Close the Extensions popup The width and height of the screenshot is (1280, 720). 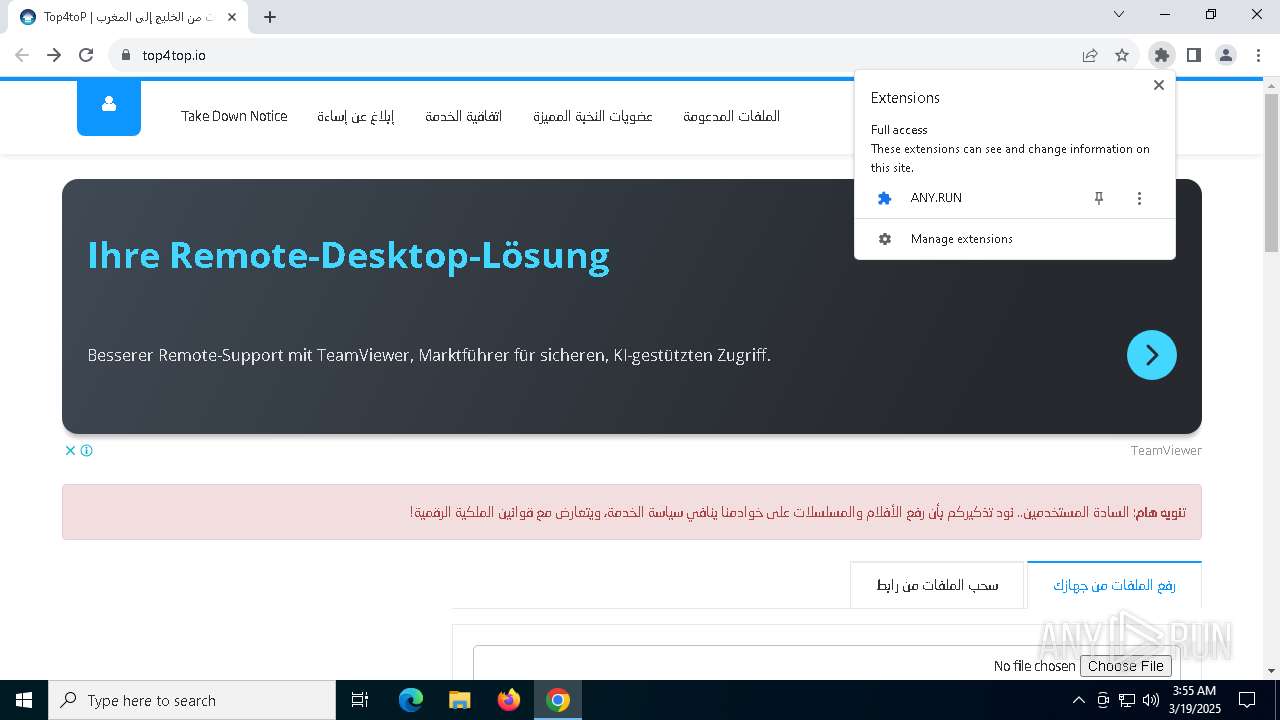[1159, 85]
